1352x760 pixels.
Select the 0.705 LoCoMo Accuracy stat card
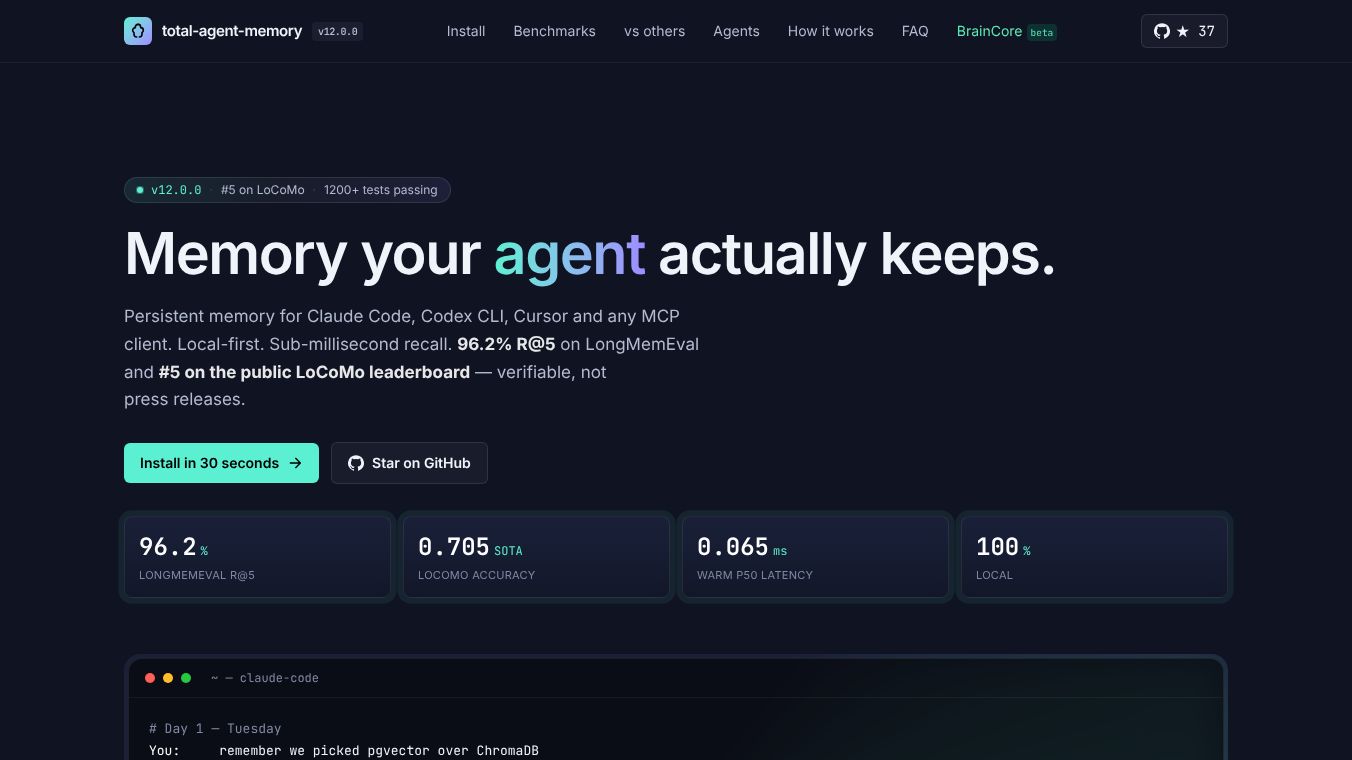[x=536, y=557]
